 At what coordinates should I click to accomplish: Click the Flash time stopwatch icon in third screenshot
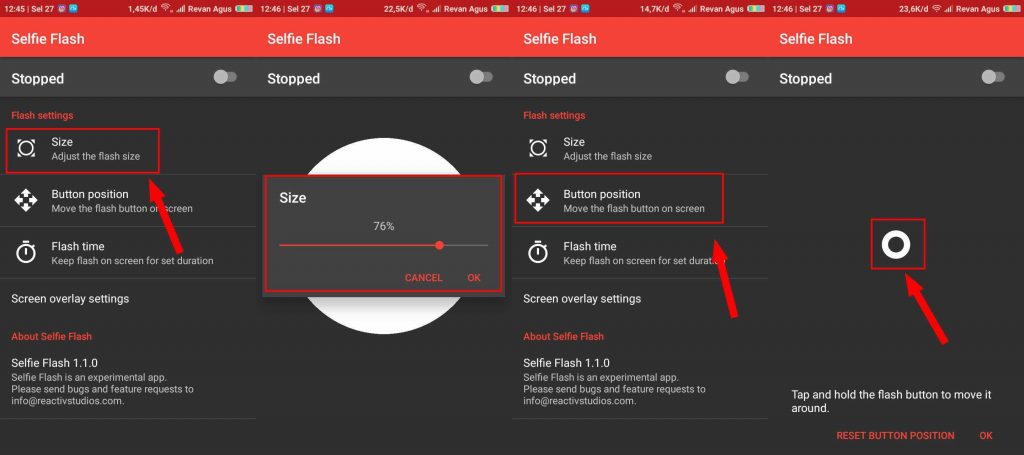click(x=538, y=253)
